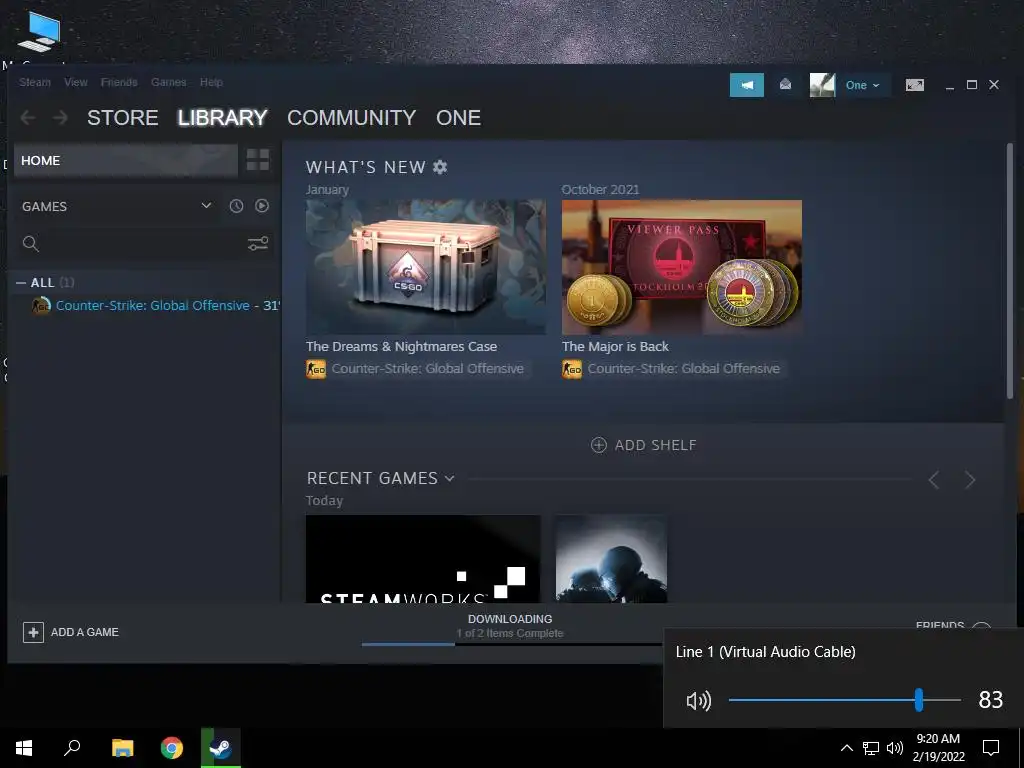Switch to the LIBRARY tab

tap(222, 118)
